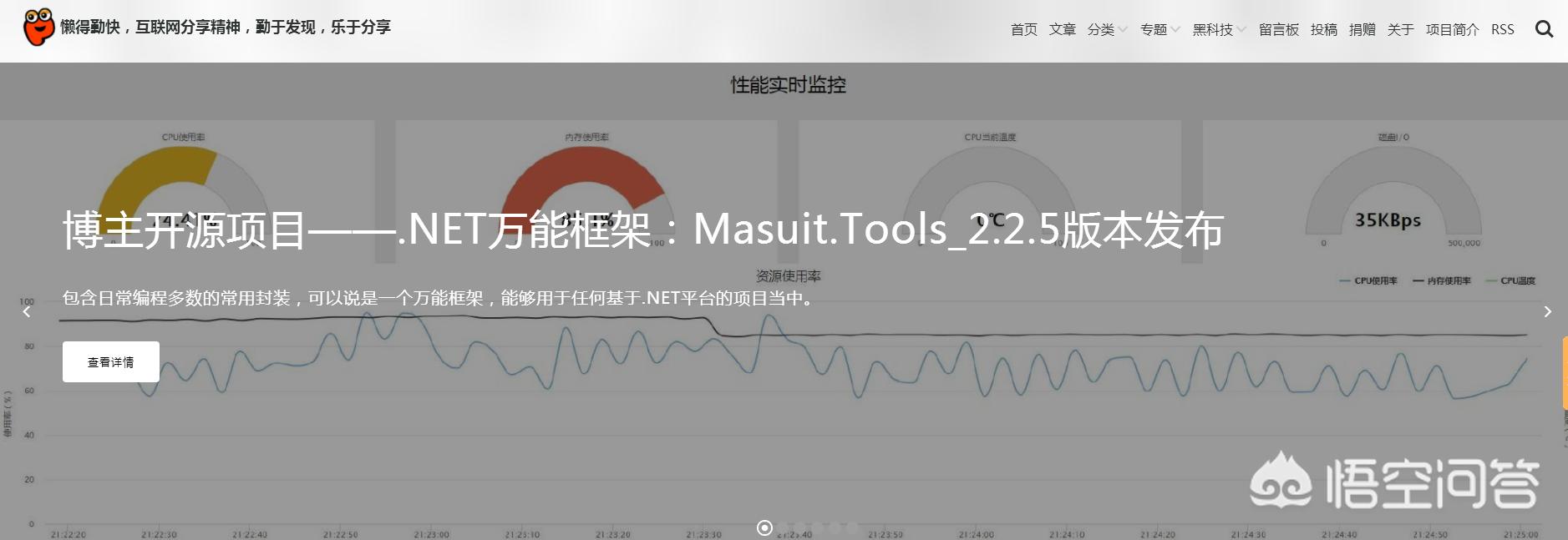Open the 项目简介 navigation link

(x=1452, y=29)
